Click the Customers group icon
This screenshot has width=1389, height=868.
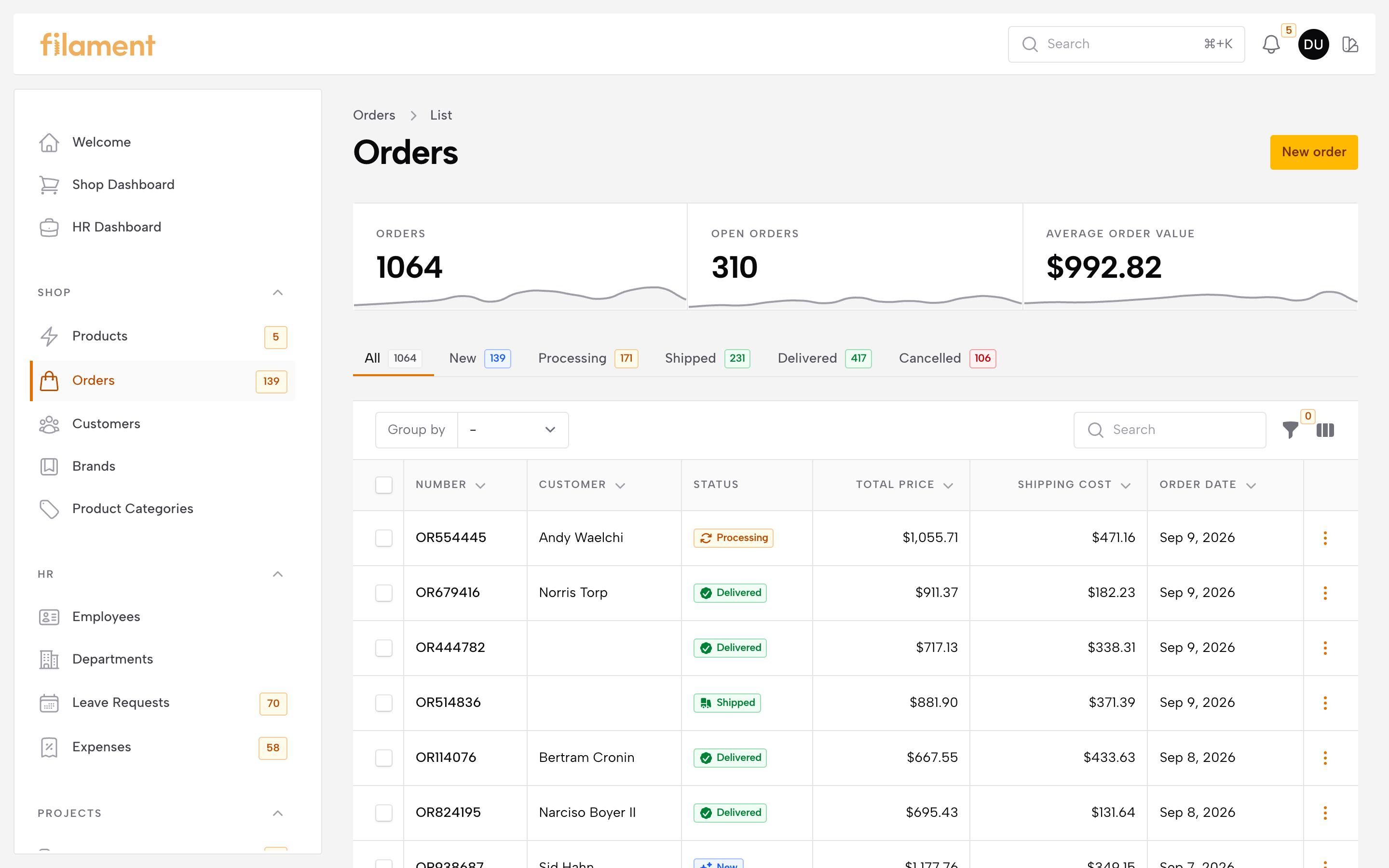(49, 424)
